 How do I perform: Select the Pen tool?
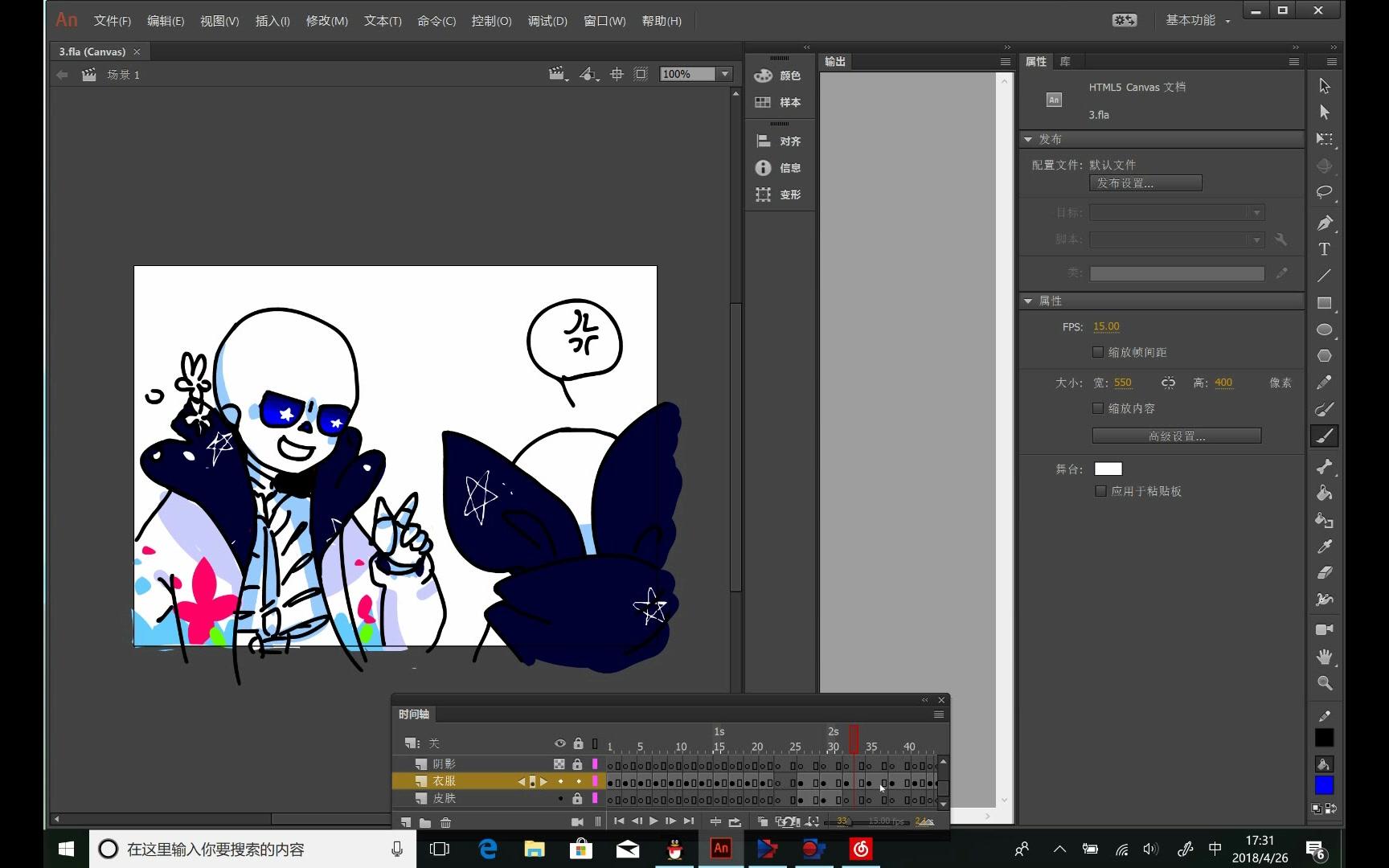tap(1325, 223)
